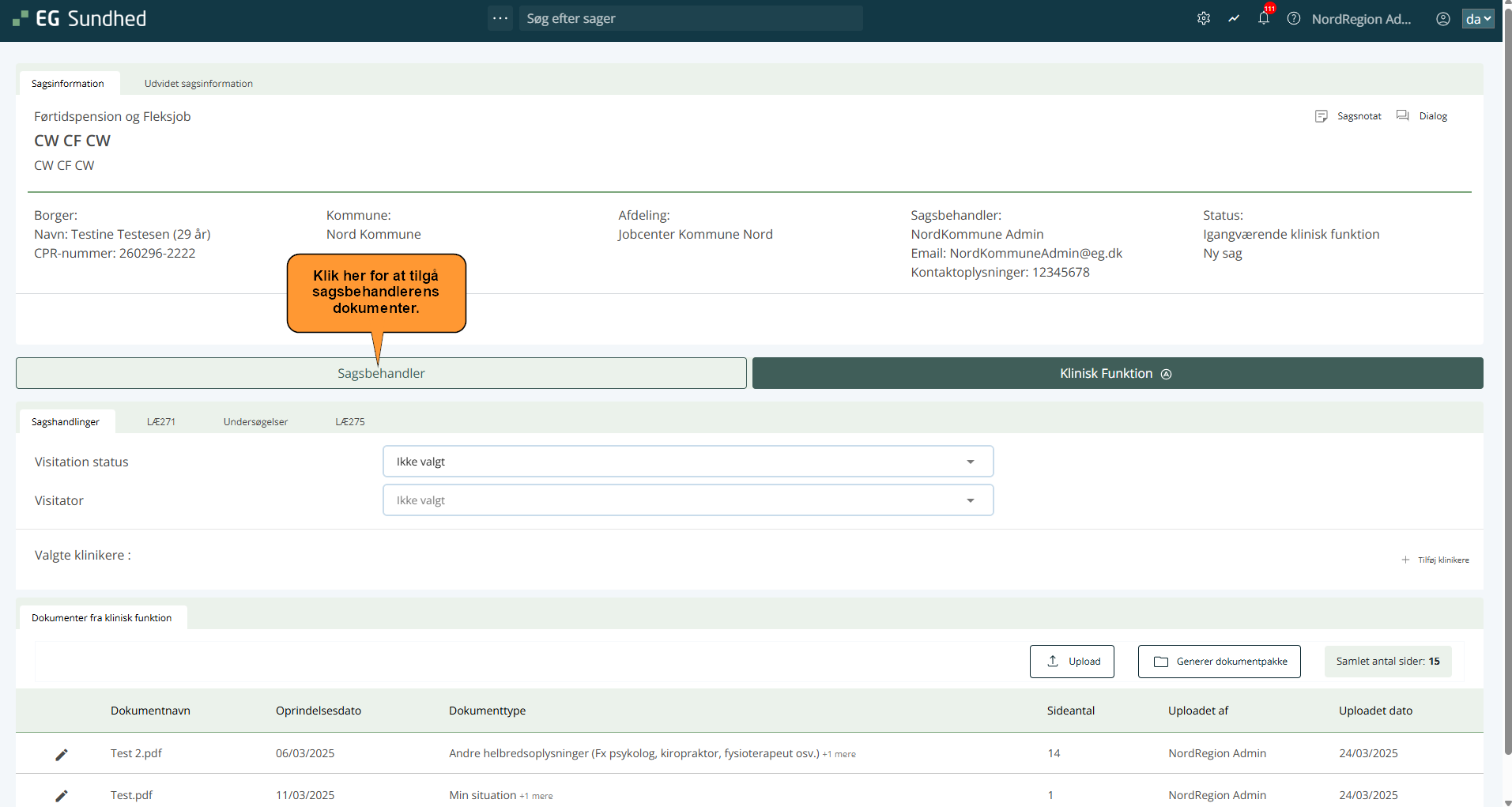
Task: Open the notifications bell with red badge
Action: (1263, 18)
